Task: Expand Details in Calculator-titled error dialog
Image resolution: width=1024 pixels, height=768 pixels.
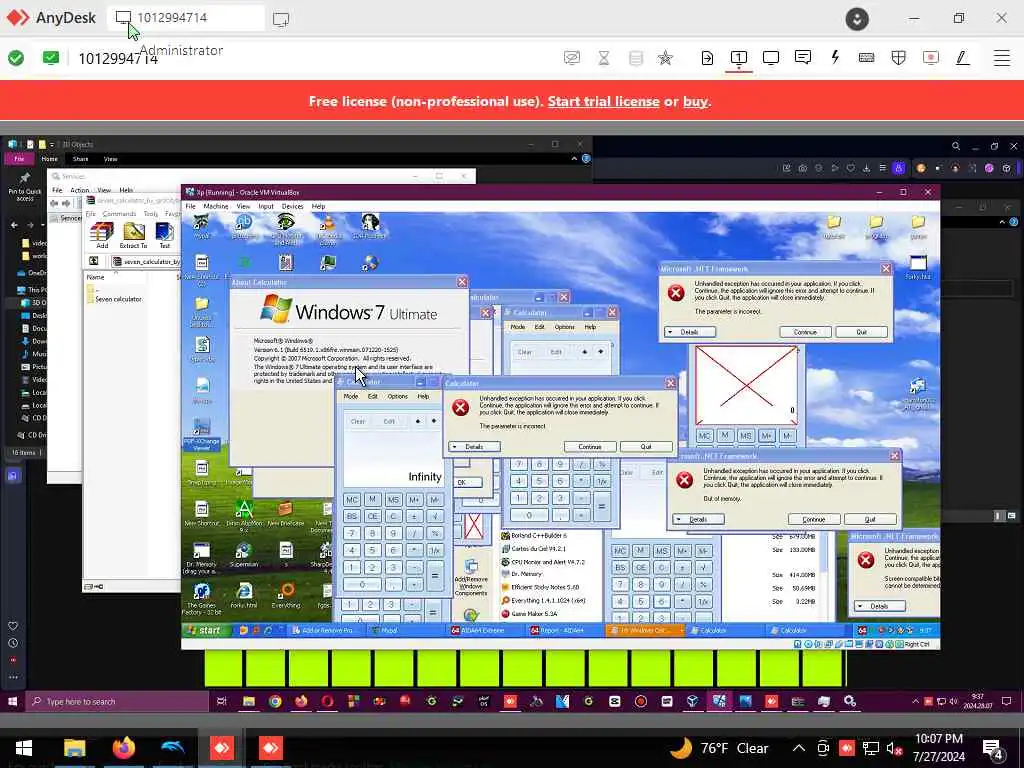Action: (x=475, y=447)
